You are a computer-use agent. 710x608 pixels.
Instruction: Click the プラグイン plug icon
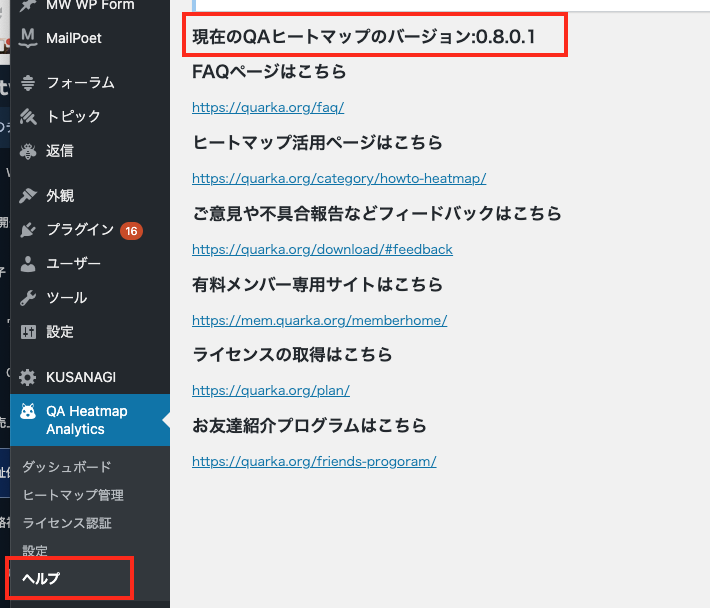tap(28, 230)
